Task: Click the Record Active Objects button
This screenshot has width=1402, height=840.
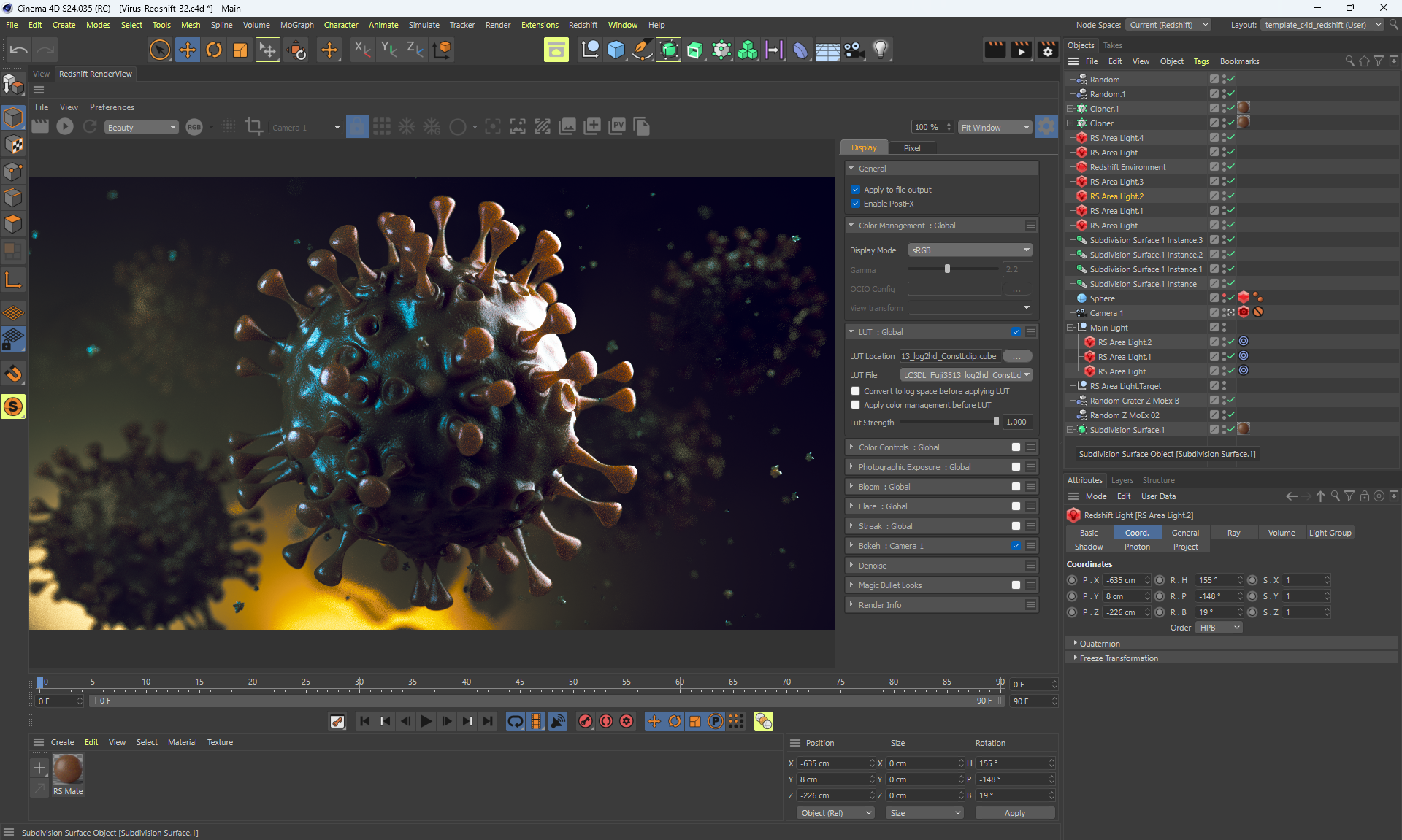Action: pos(586,721)
